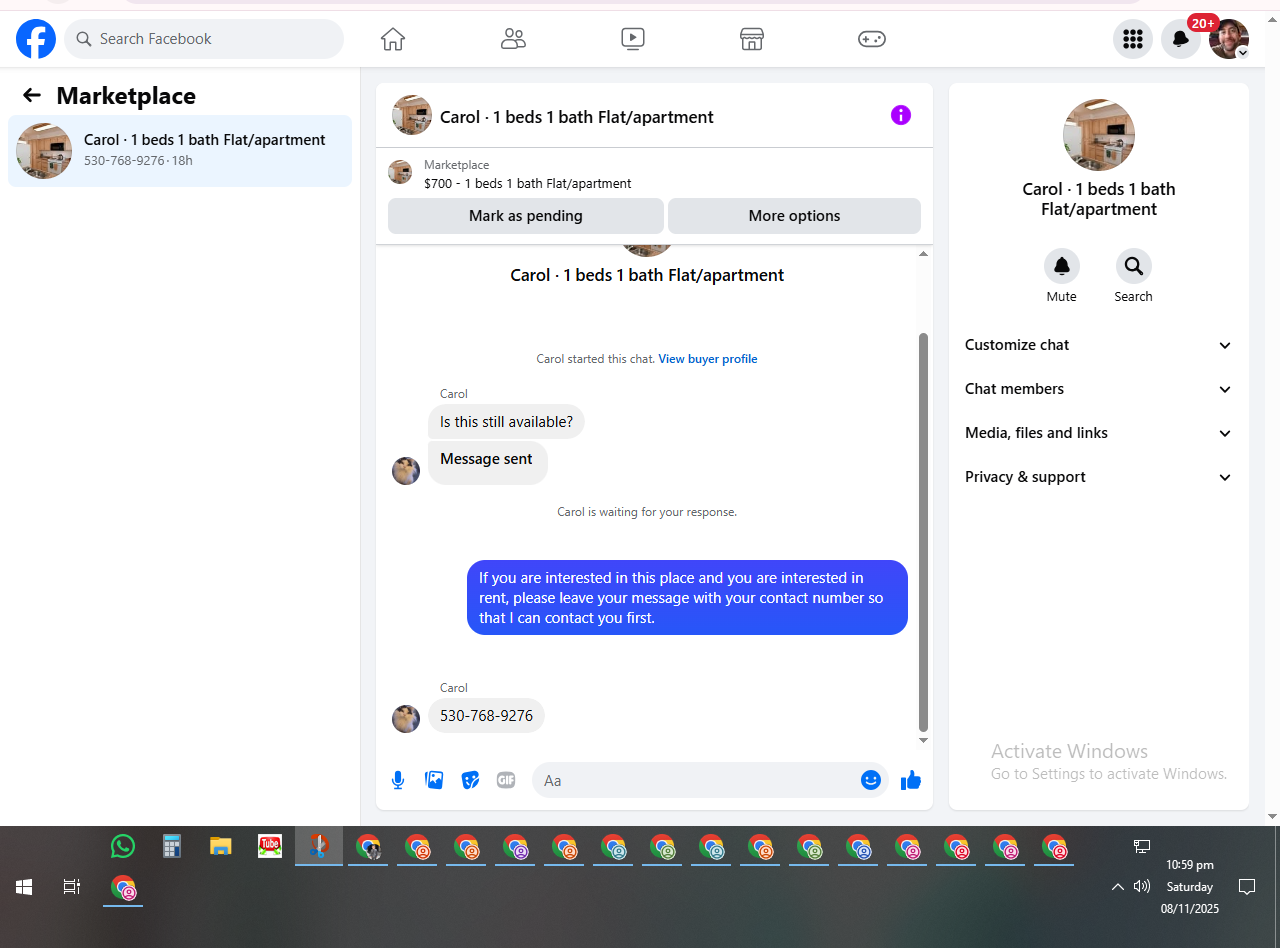Focus the Search Facebook field
The height and width of the screenshot is (948, 1280).
204,39
